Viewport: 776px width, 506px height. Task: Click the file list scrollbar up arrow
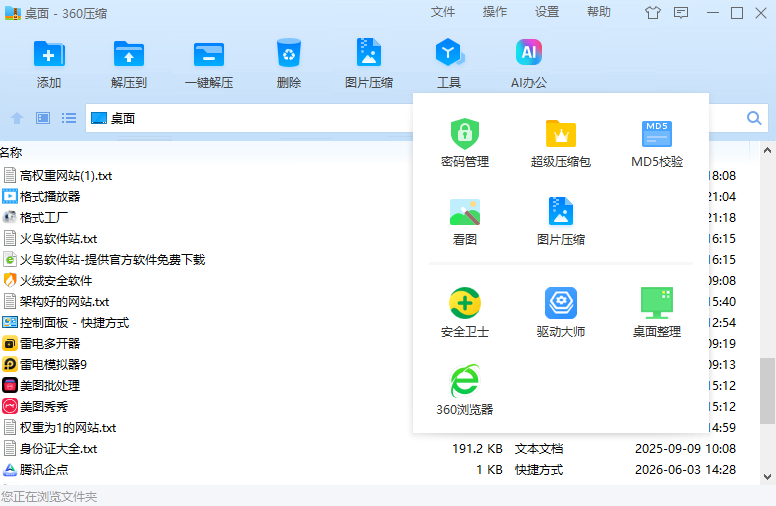pos(768,150)
